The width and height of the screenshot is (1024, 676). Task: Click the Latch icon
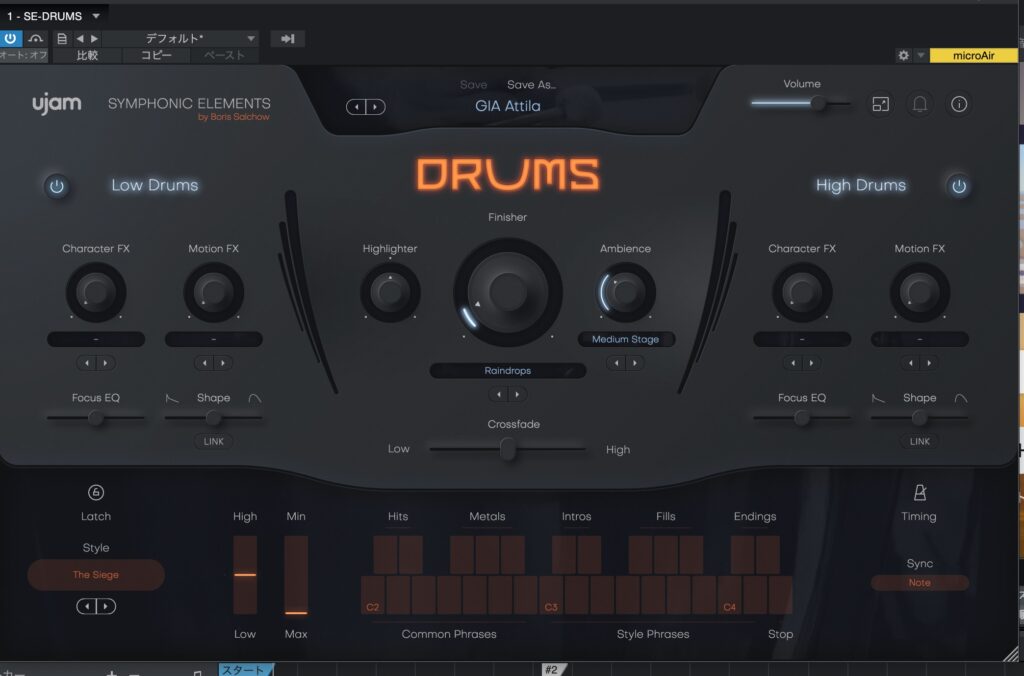96,492
